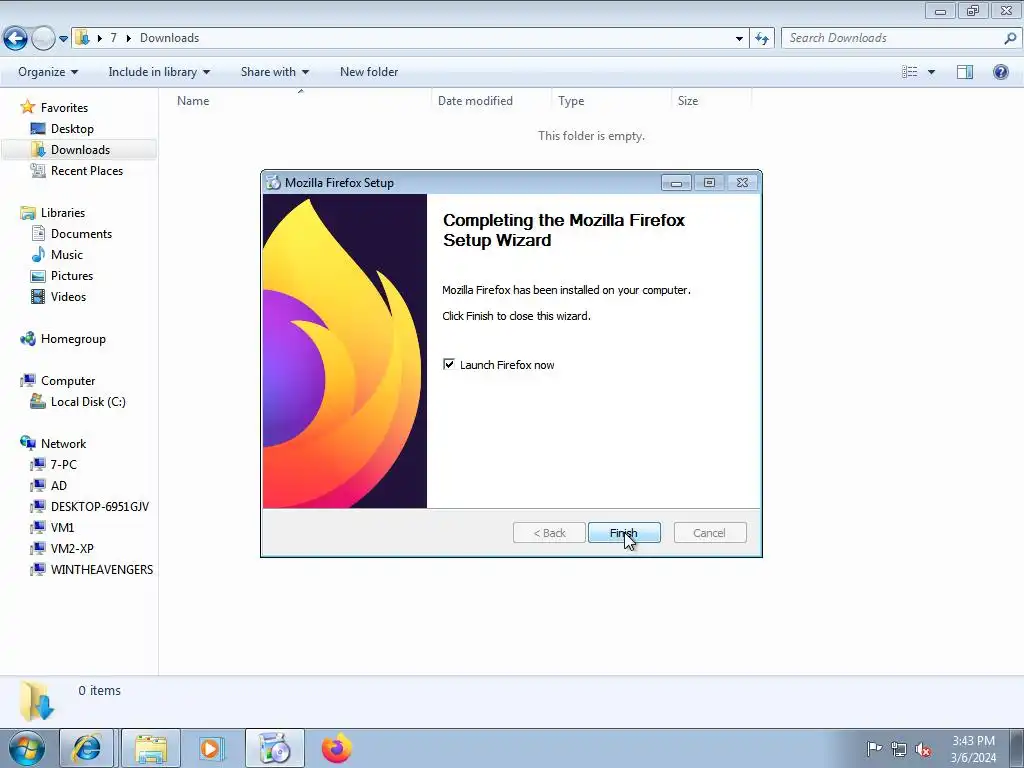1024x768 pixels.
Task: Click Cancel in Firefox Setup wizard
Action: [709, 533]
